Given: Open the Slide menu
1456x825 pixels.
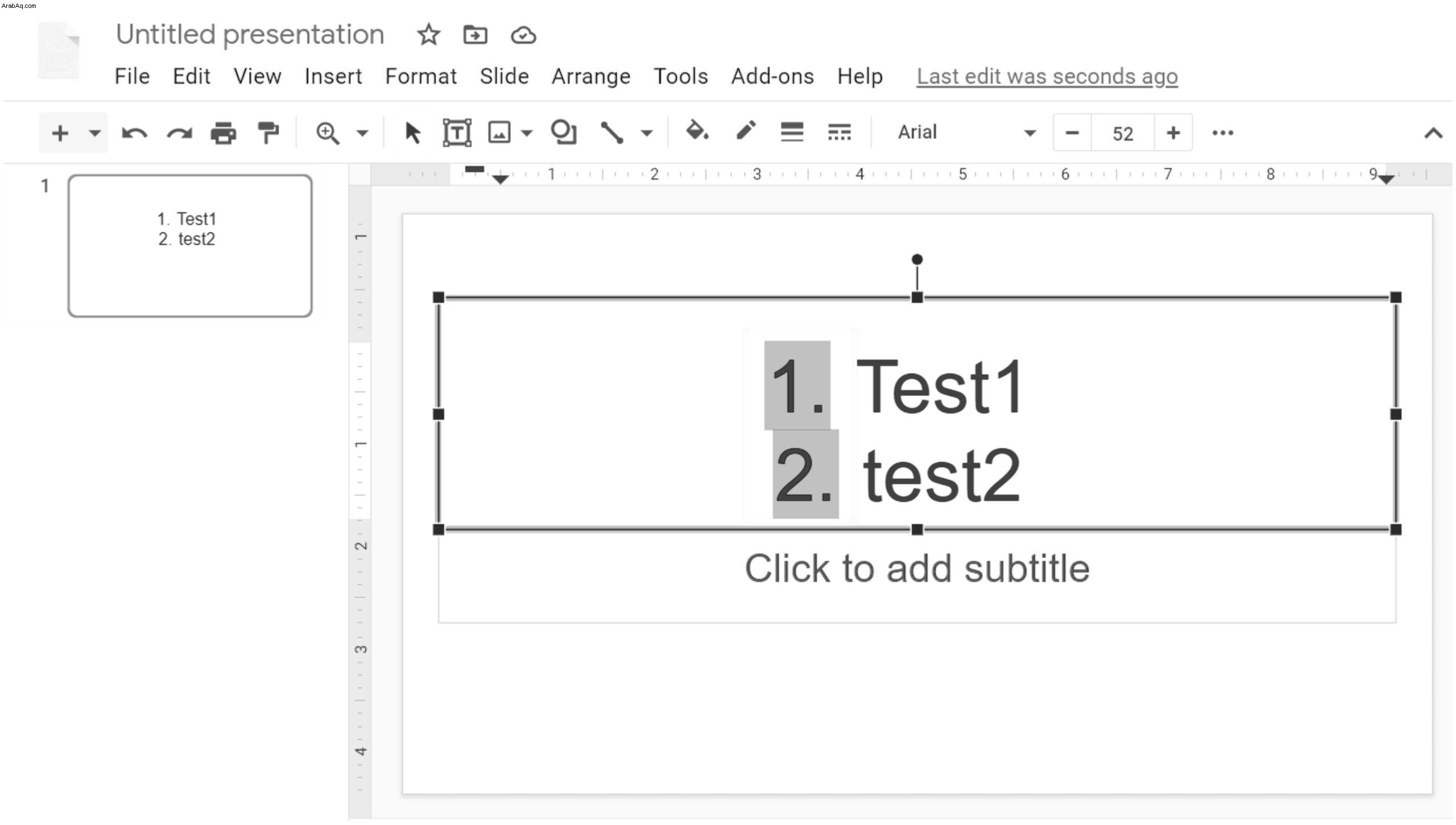Looking at the screenshot, I should (x=504, y=76).
